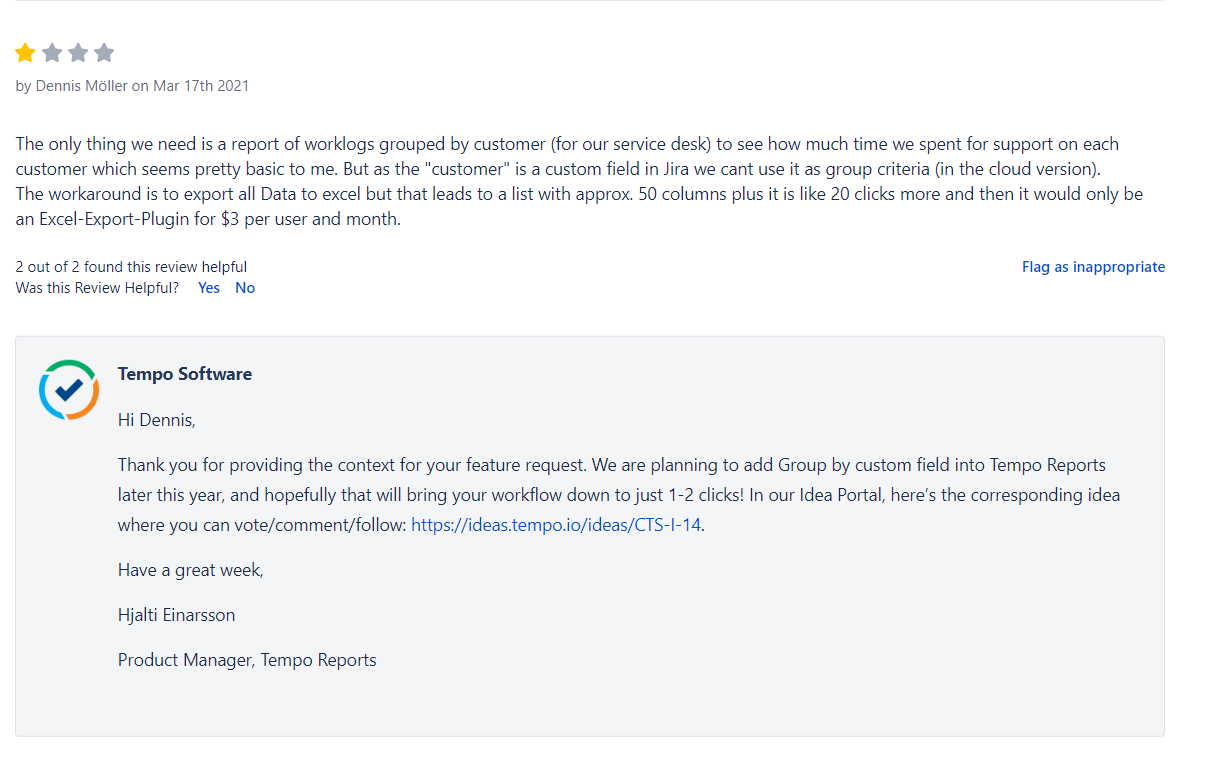Click the 'Hi Dennis,' greeting line
Screen dimensions: 1226x764
156,420
